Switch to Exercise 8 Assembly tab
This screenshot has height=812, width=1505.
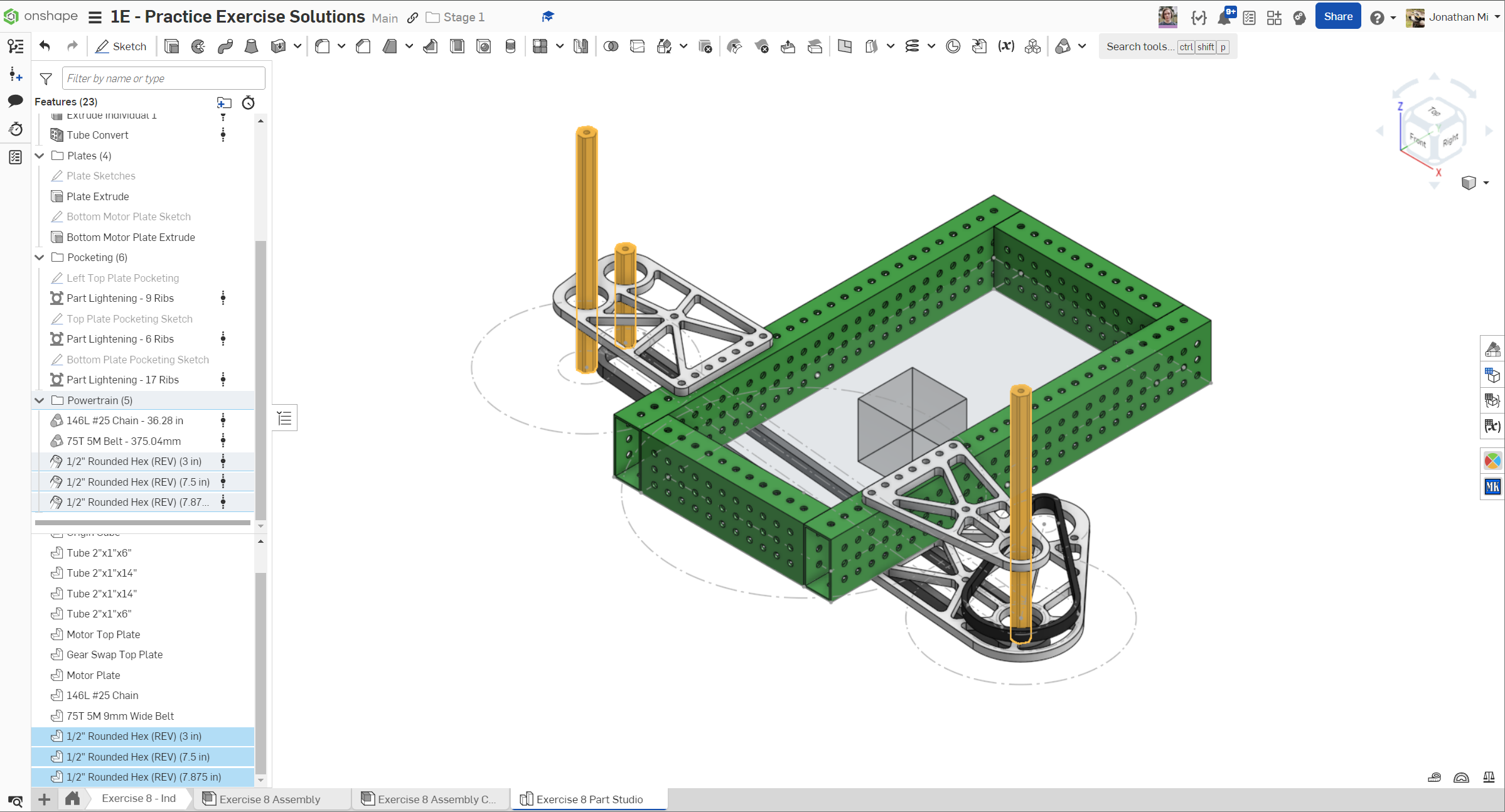pyautogui.click(x=269, y=799)
